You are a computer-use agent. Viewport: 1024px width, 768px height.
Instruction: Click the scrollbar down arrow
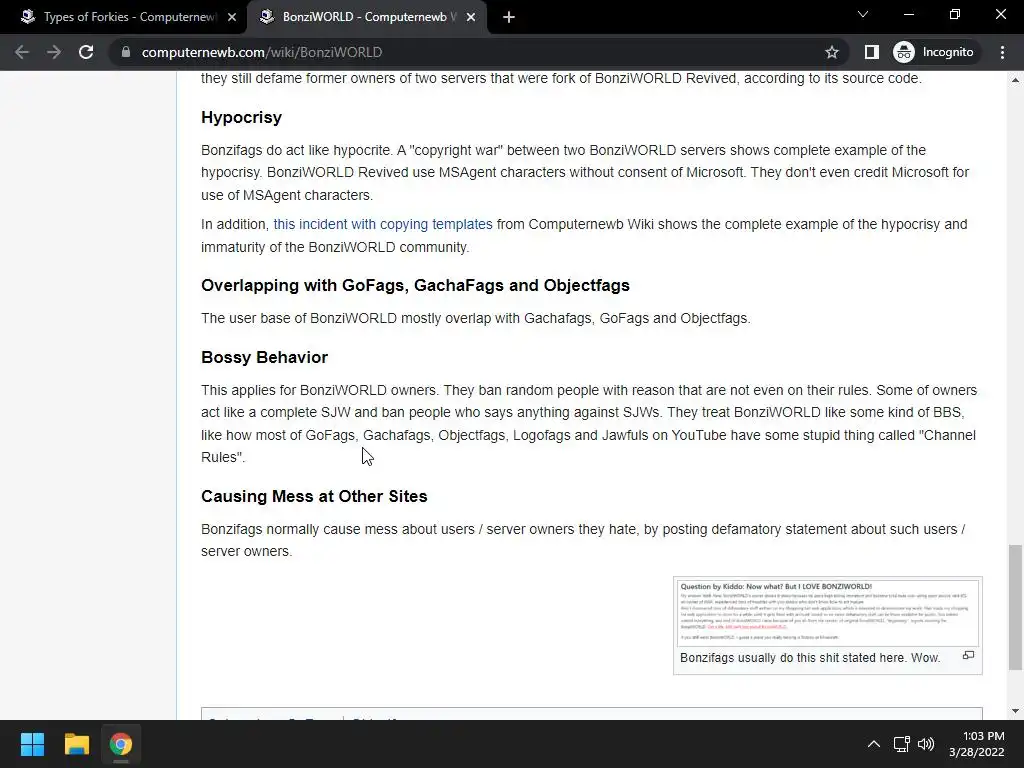click(1015, 711)
